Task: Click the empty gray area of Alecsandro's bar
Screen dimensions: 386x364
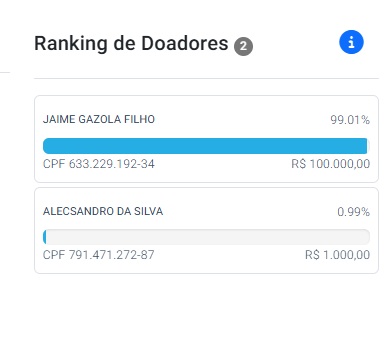Action: click(x=208, y=237)
